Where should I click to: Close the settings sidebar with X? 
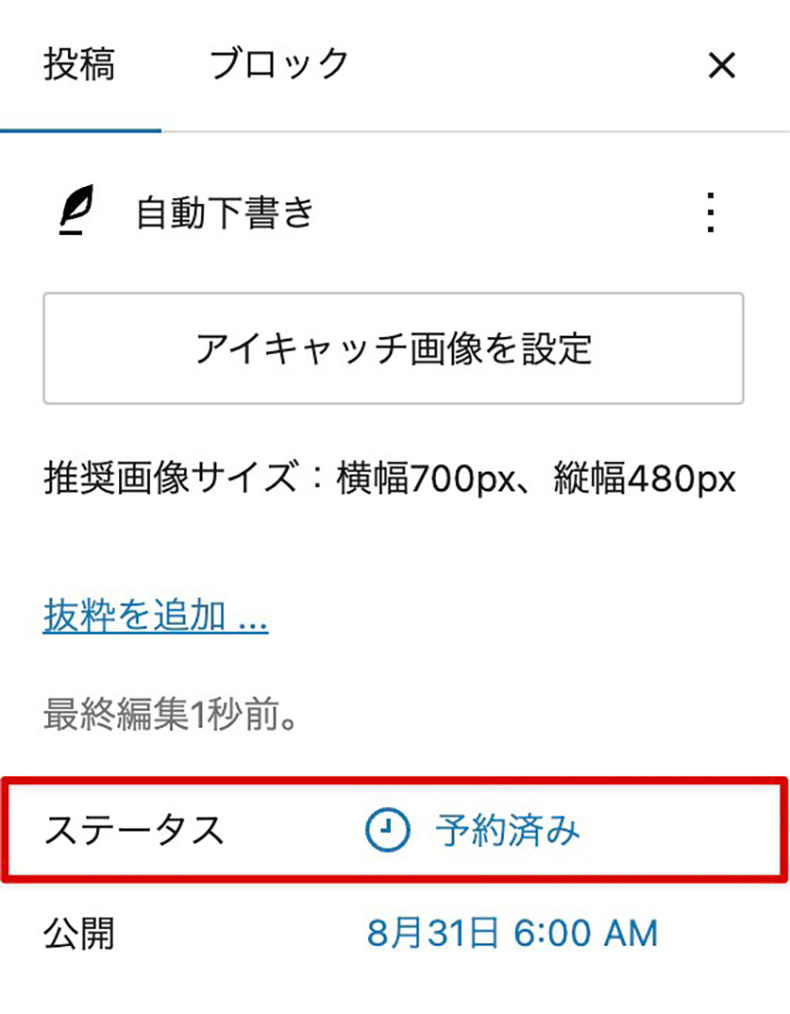pyautogui.click(x=721, y=65)
